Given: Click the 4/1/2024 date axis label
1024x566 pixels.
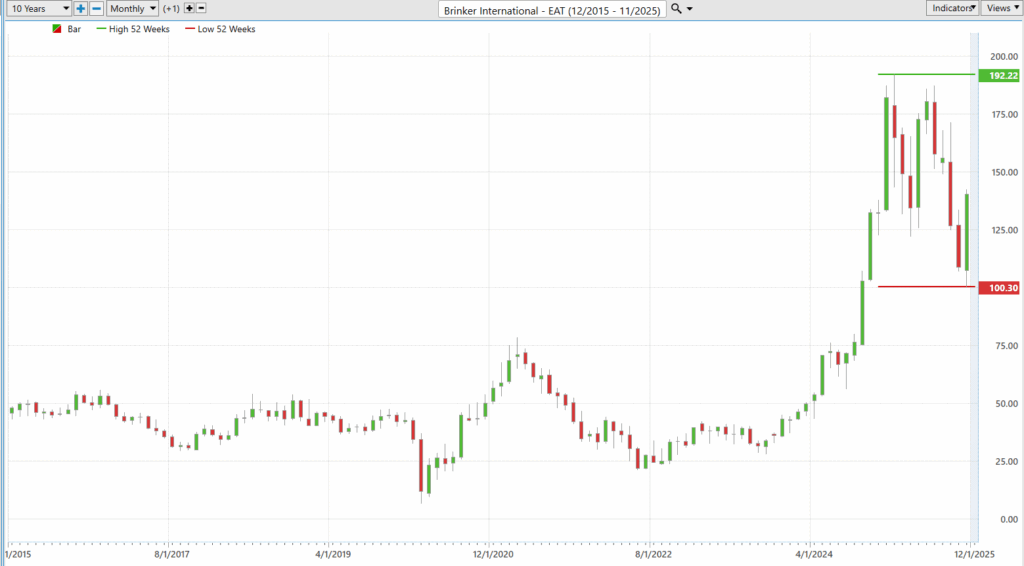Looking at the screenshot, I should (x=814, y=554).
